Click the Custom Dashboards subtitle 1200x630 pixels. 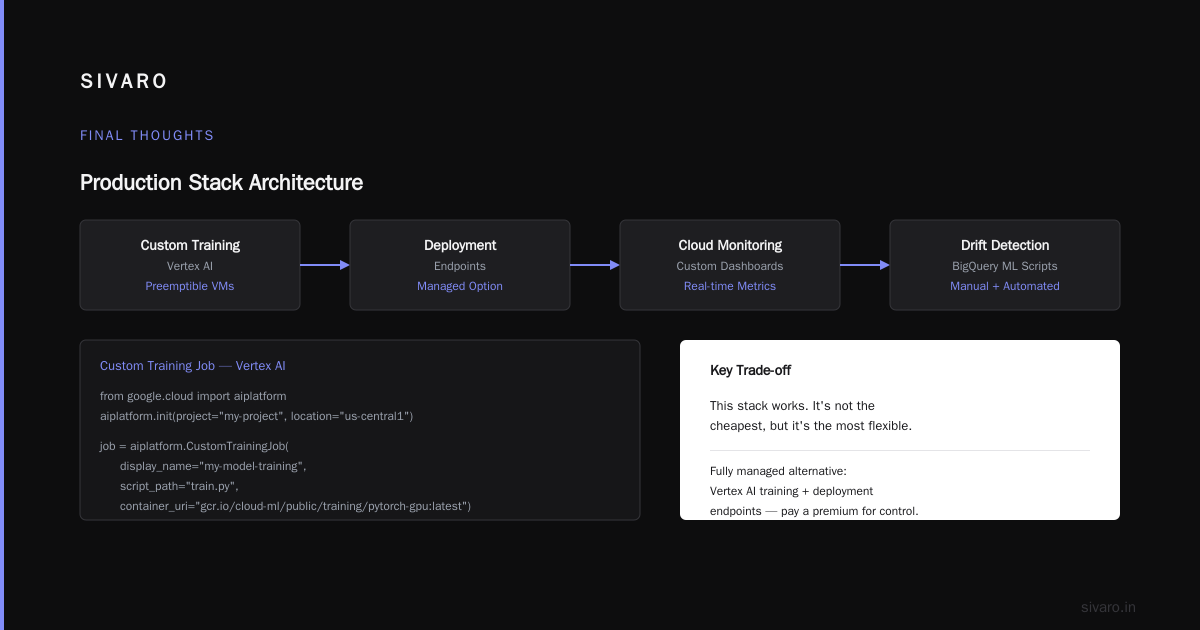[730, 266]
